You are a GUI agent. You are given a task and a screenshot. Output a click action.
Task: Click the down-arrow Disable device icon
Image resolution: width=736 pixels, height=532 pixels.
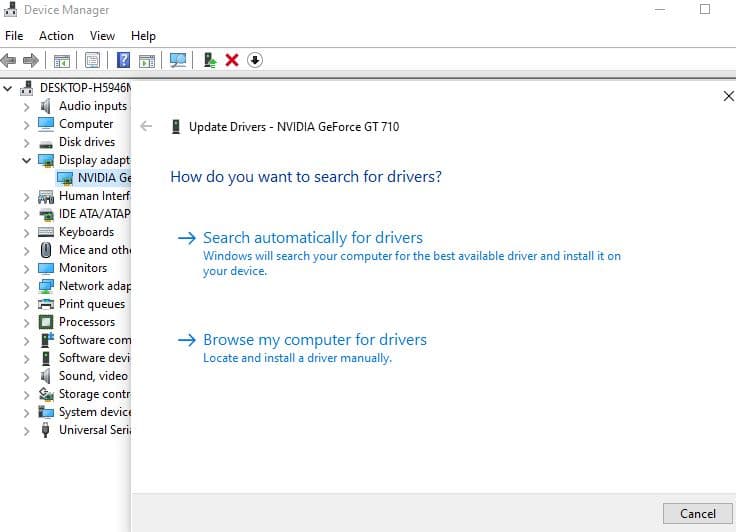point(255,60)
